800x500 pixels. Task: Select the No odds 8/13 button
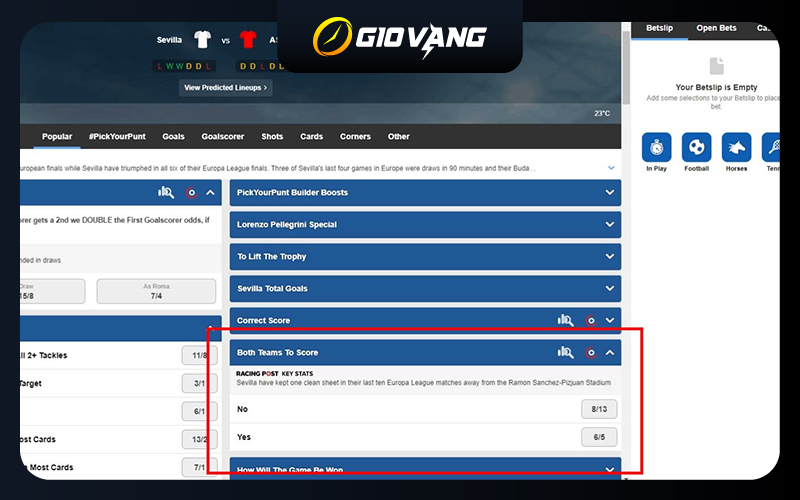(599, 409)
